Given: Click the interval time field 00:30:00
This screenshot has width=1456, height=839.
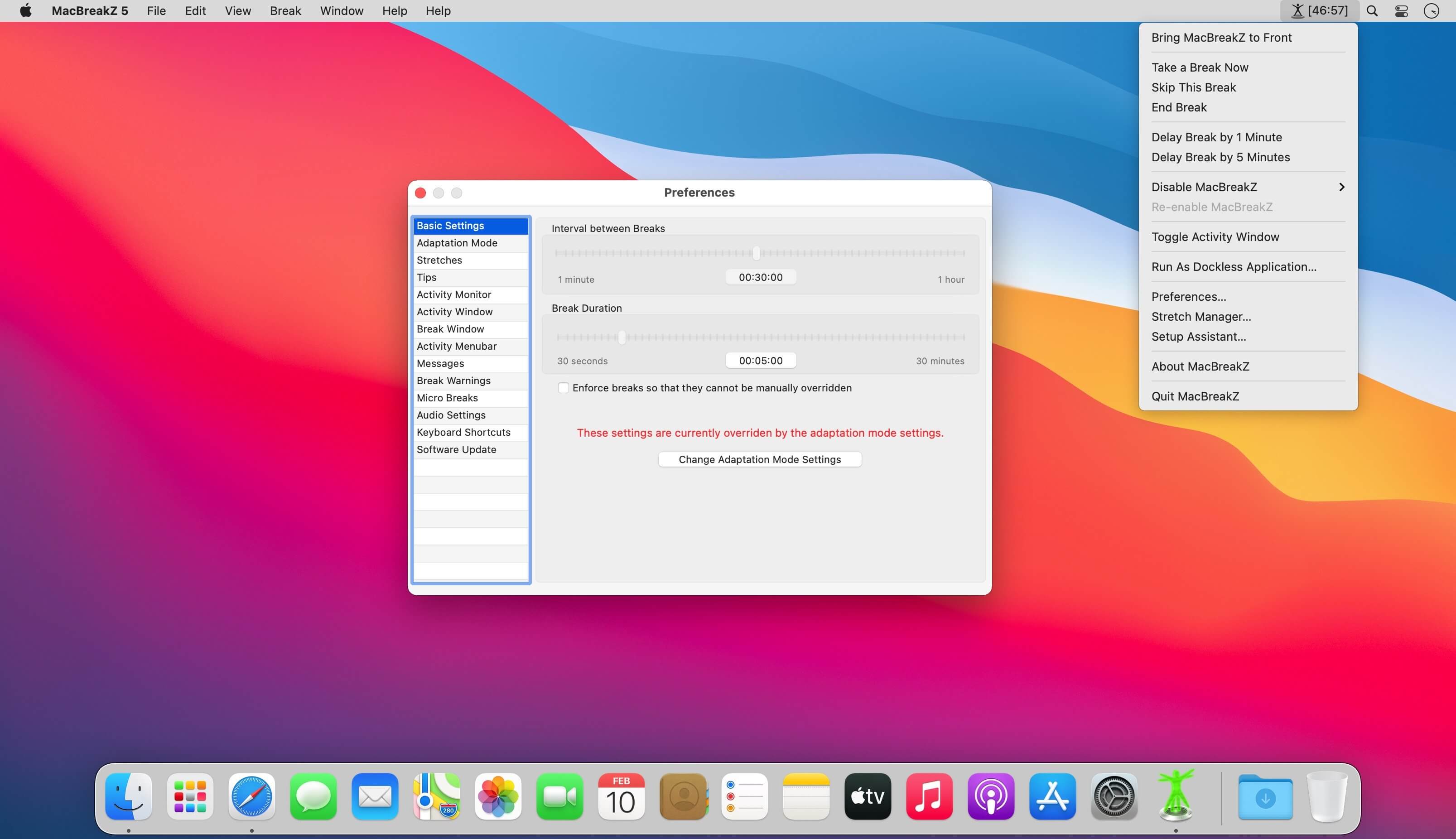Looking at the screenshot, I should pyautogui.click(x=761, y=277).
